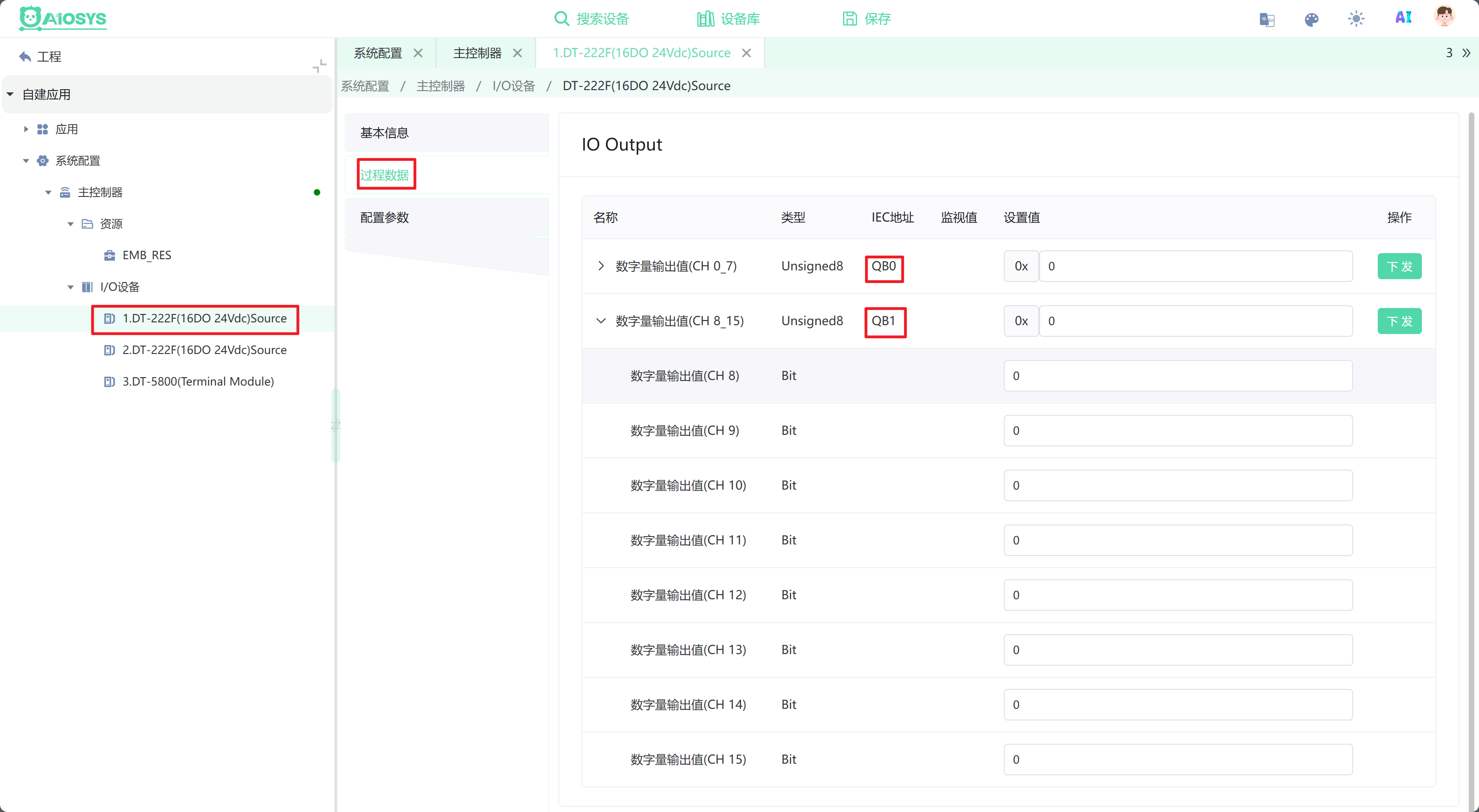Go to 主控制器 breadcrumb link
This screenshot has width=1479, height=812.
pos(440,85)
